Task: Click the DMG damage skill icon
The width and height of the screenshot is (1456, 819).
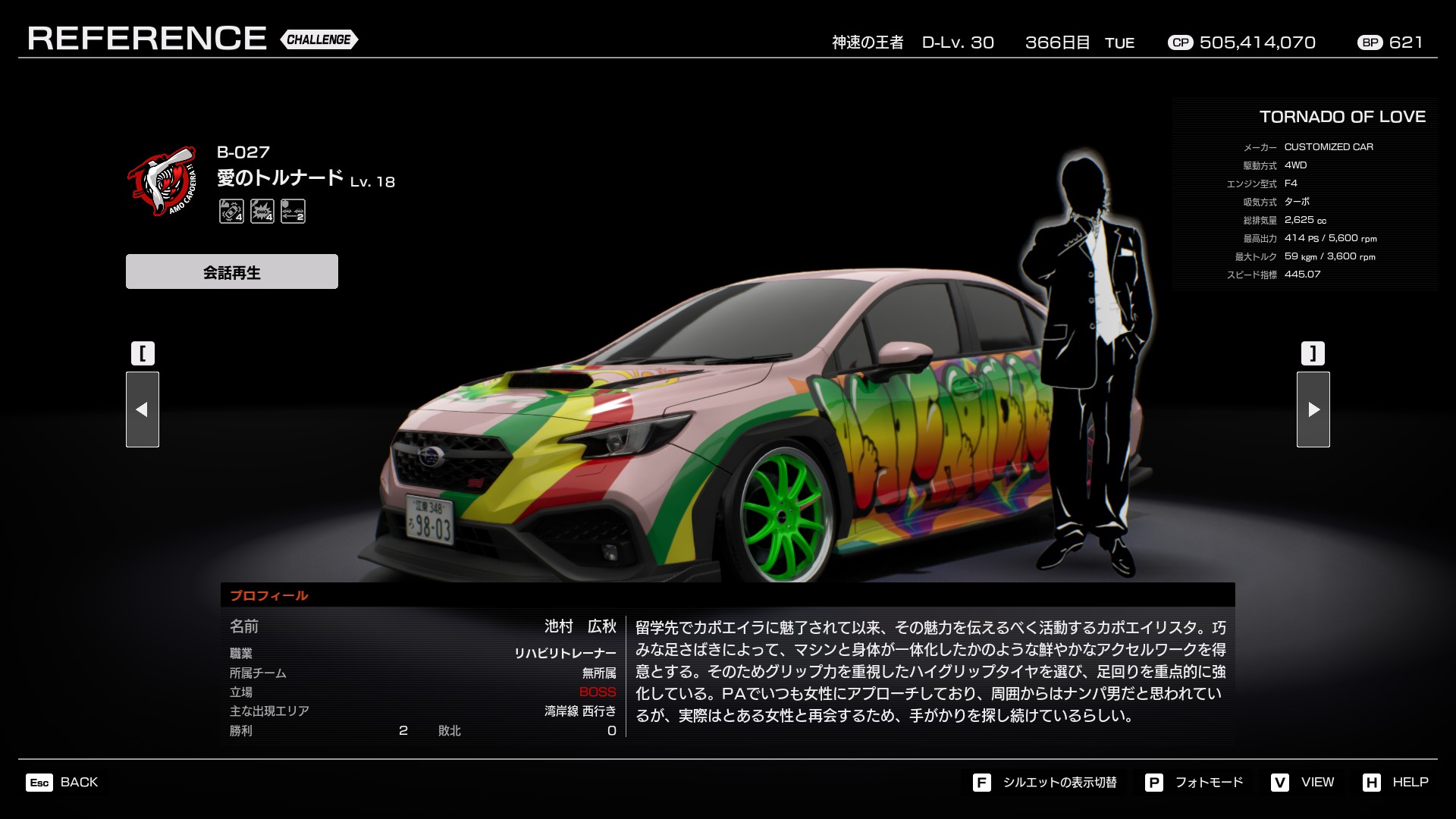Action: (262, 211)
